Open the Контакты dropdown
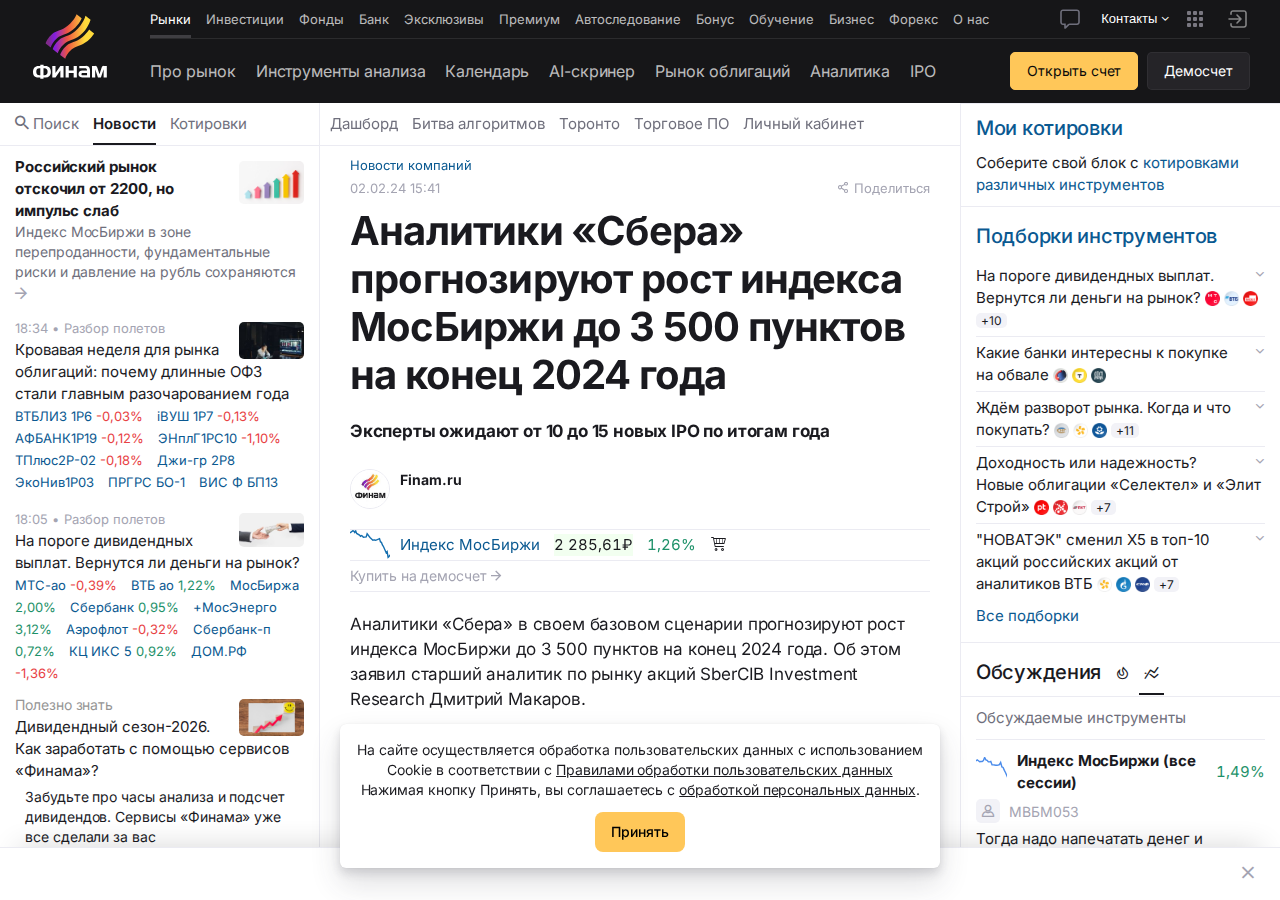Viewport: 1280px width, 900px height. [1135, 19]
